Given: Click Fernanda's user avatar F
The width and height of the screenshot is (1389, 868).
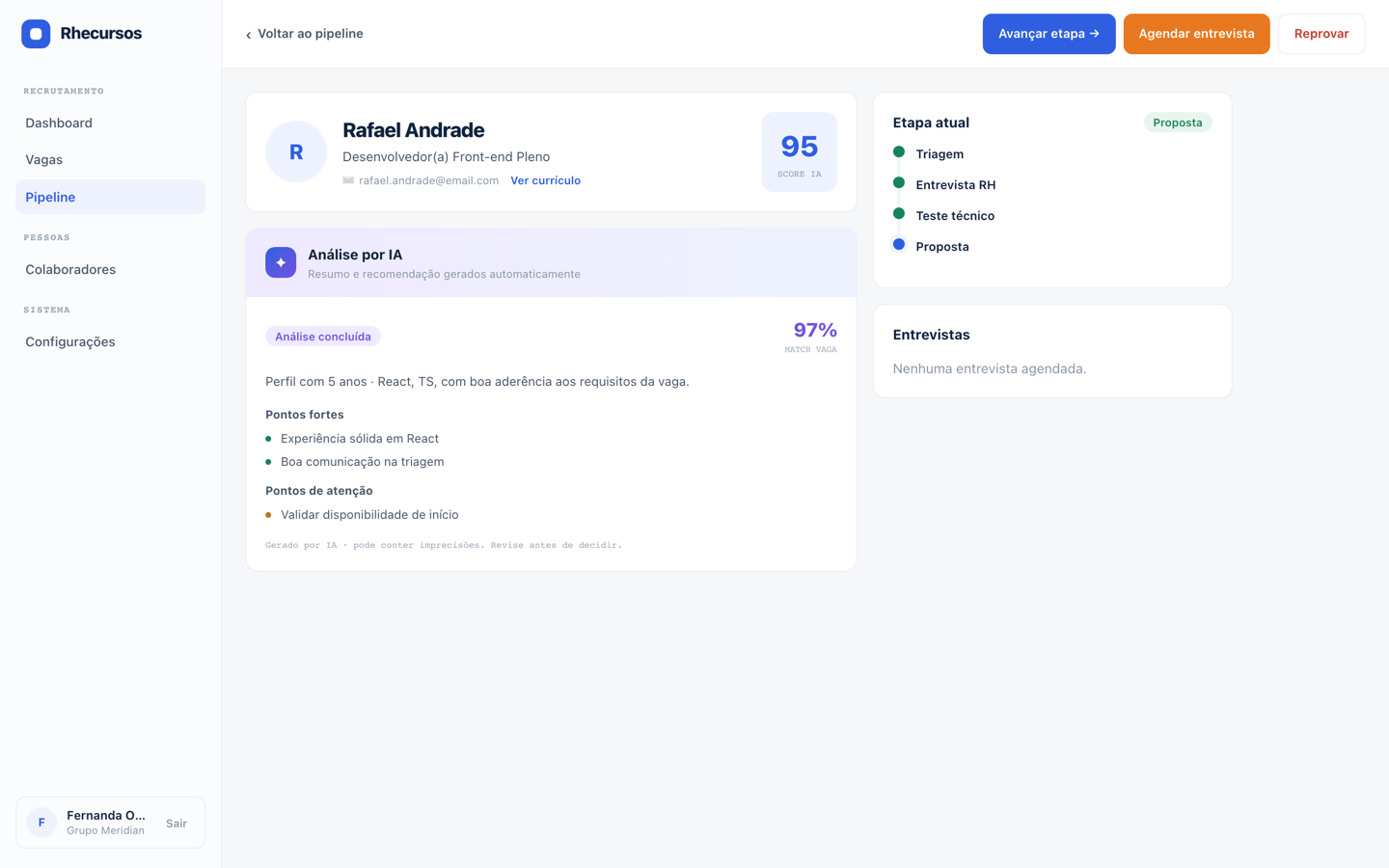Looking at the screenshot, I should 41,823.
